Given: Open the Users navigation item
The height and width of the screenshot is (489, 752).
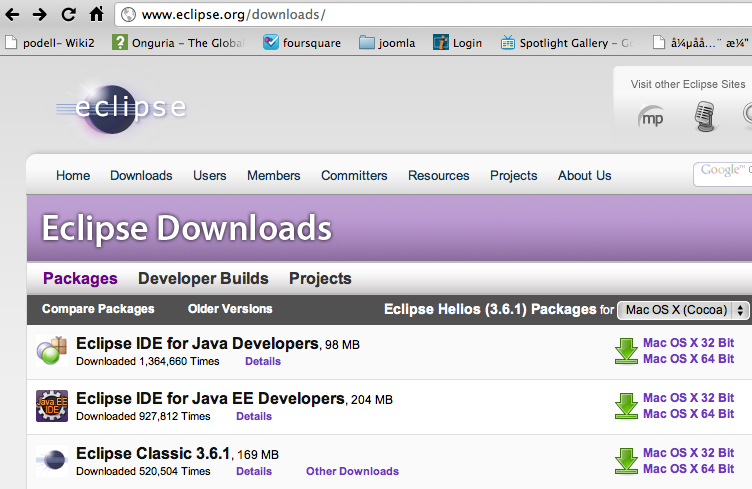Looking at the screenshot, I should (x=210, y=175).
